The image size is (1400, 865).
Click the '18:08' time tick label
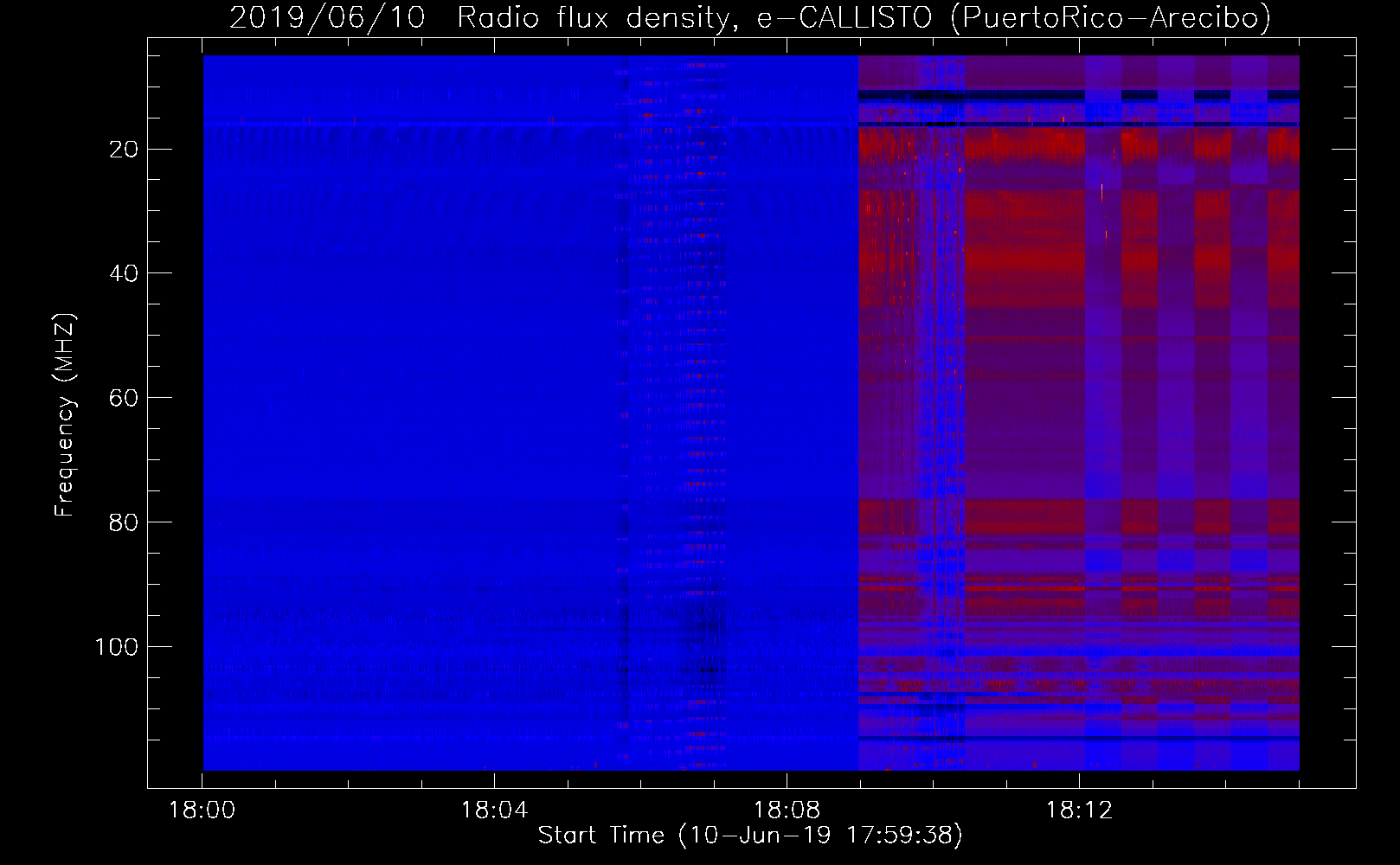click(x=787, y=811)
